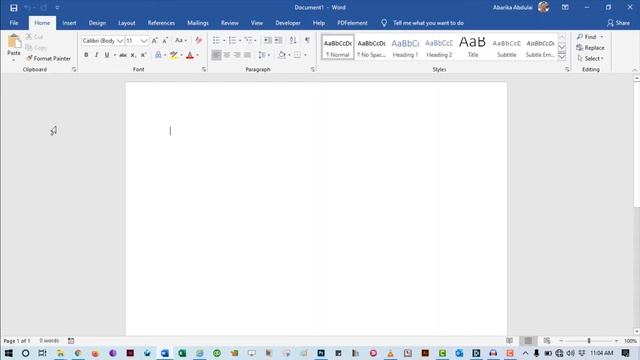Align text right
The height and width of the screenshot is (360, 640).
[x=237, y=55]
